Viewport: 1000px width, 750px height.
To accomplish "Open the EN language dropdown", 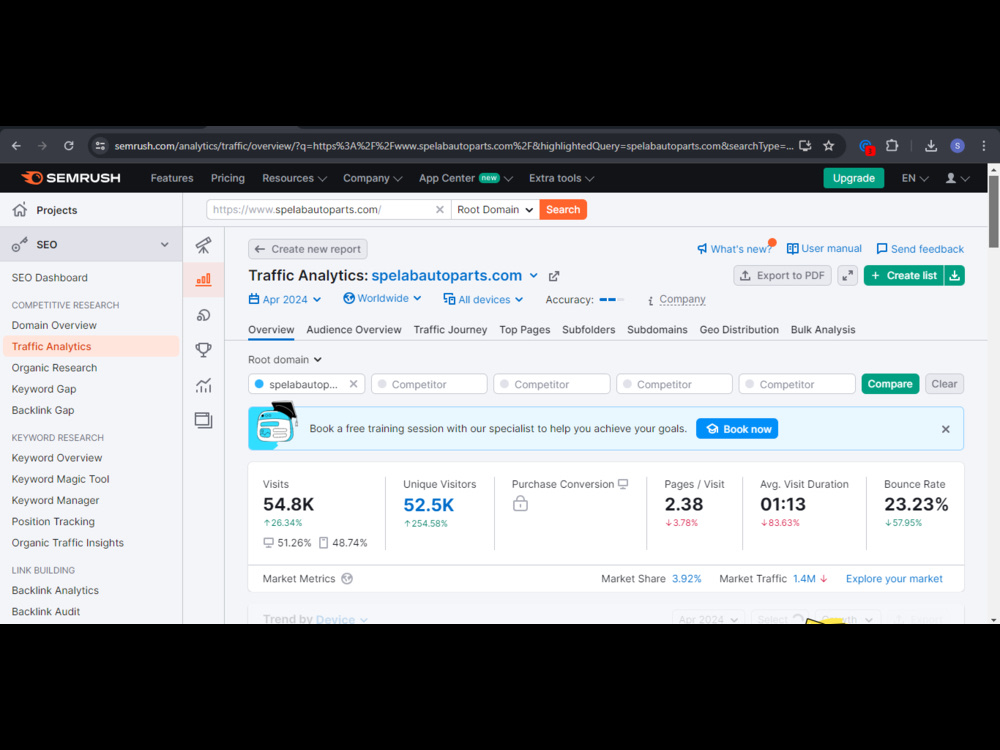I will point(915,178).
